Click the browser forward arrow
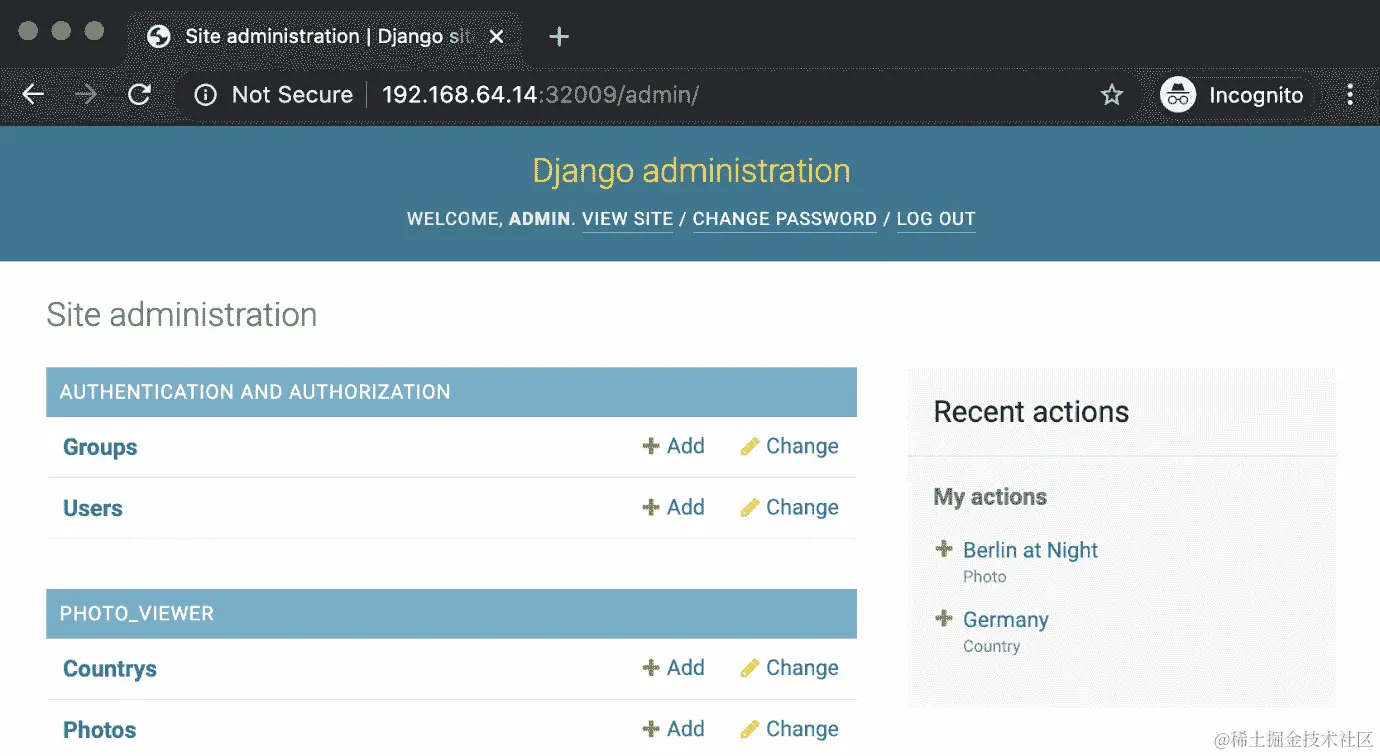 pos(86,95)
